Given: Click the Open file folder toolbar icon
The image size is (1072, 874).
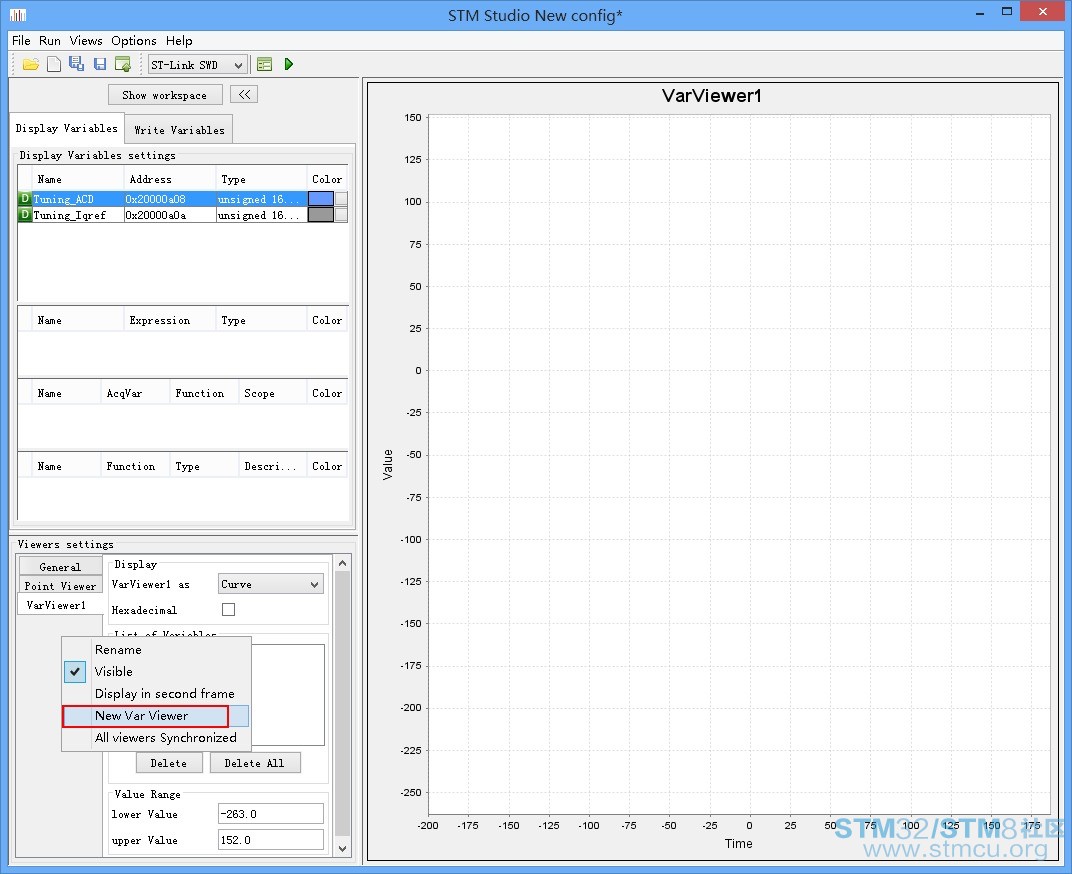Looking at the screenshot, I should tap(31, 64).
